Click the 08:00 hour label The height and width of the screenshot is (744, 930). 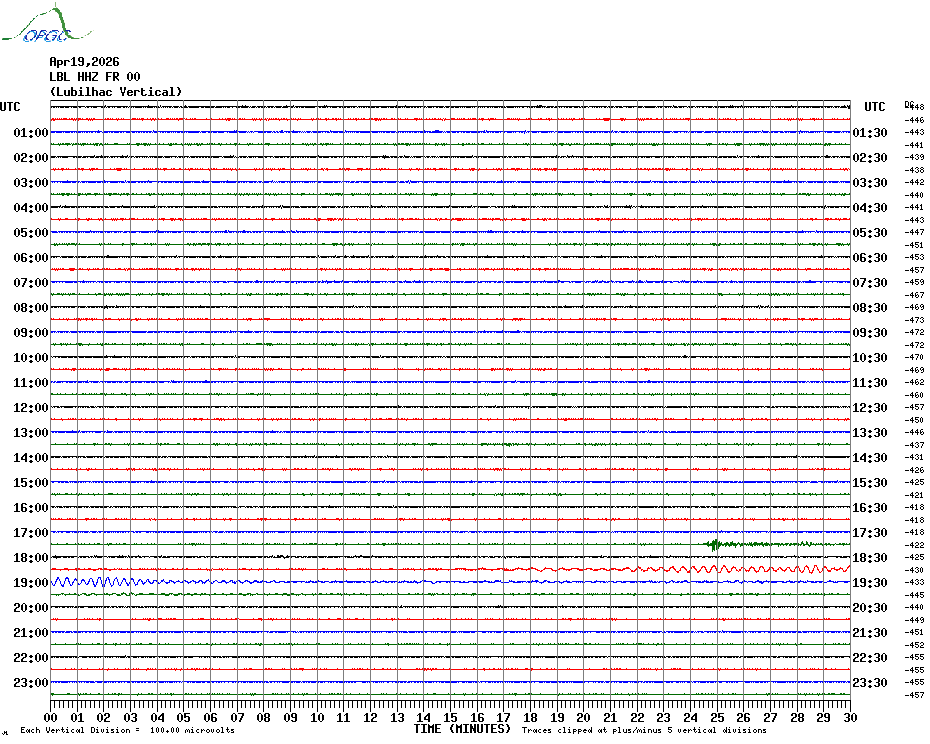pyautogui.click(x=31, y=307)
